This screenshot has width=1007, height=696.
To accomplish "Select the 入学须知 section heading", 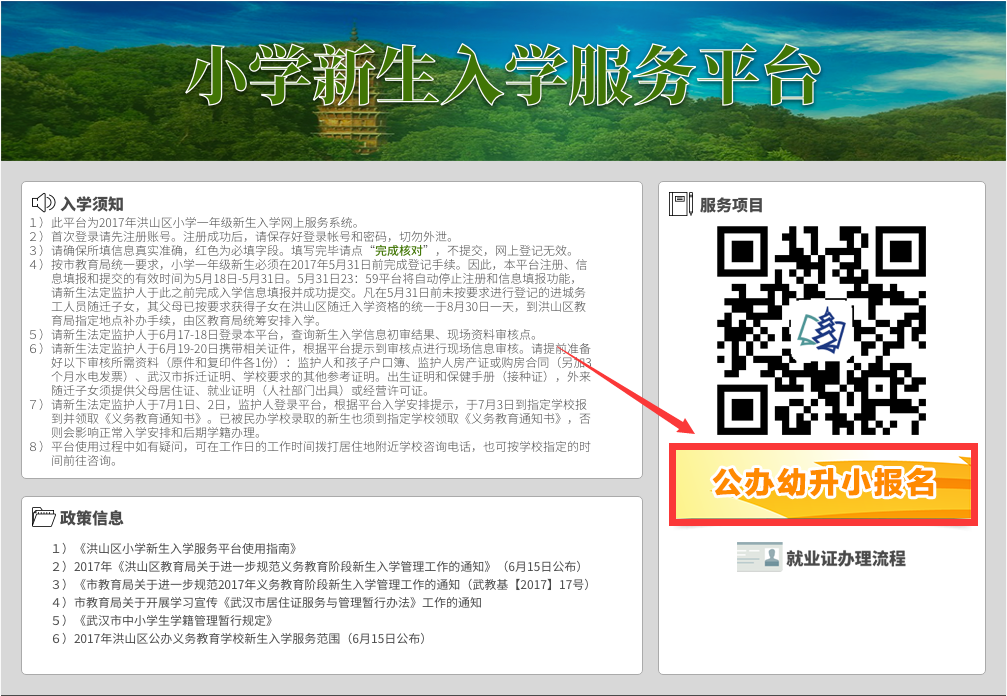I will (x=92, y=204).
